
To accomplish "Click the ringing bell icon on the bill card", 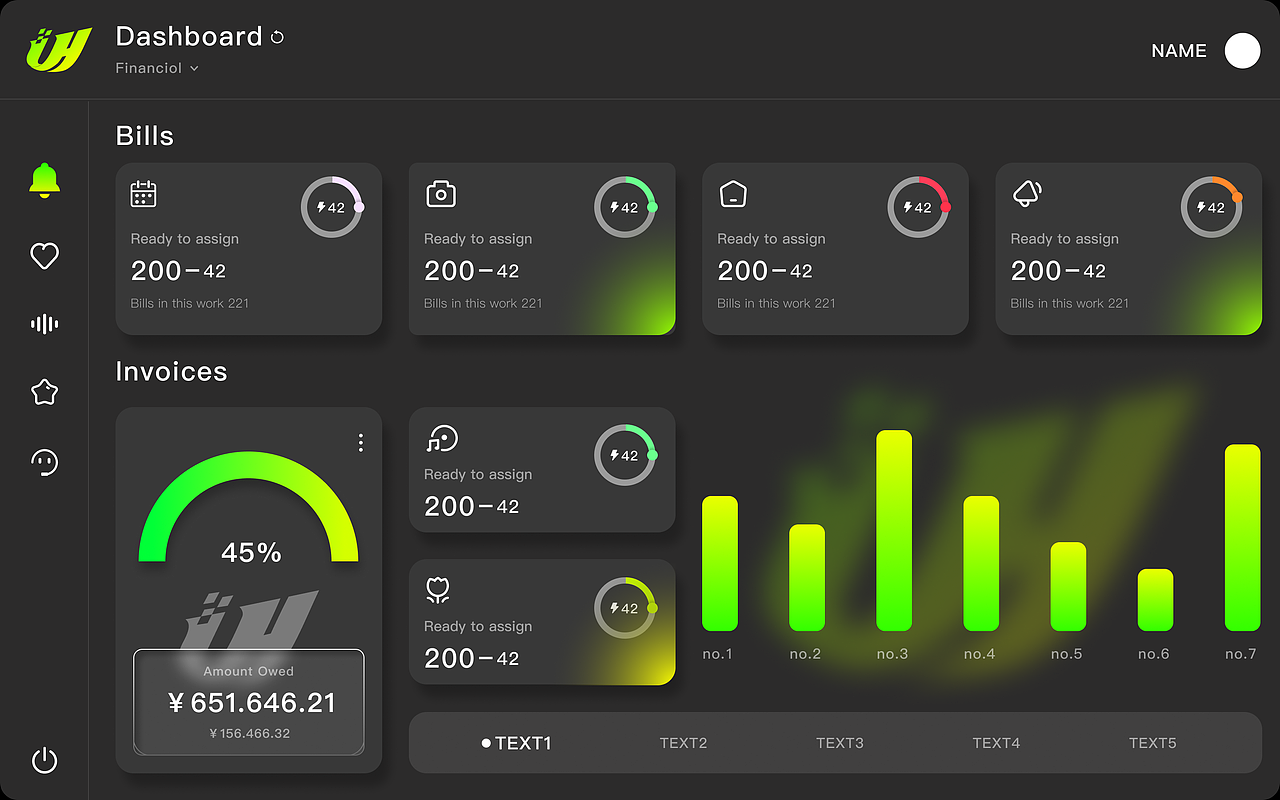I will click(1027, 194).
